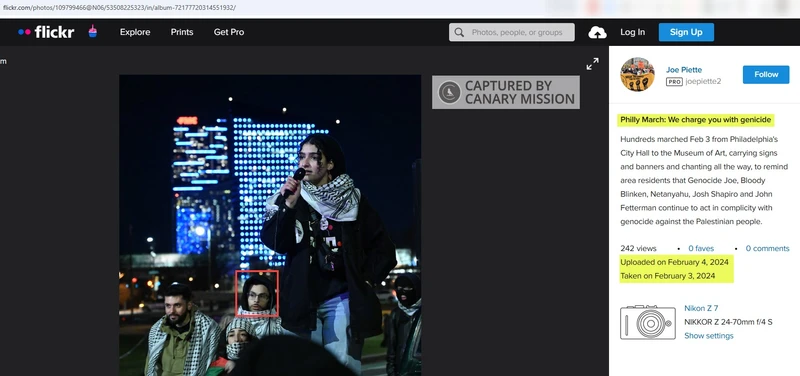Open the Prints menu
800x376 pixels.
(182, 32)
